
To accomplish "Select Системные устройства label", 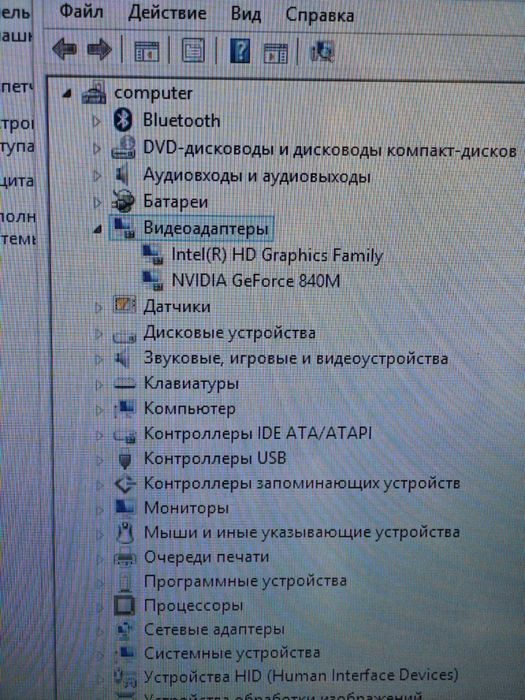I will [x=232, y=653].
